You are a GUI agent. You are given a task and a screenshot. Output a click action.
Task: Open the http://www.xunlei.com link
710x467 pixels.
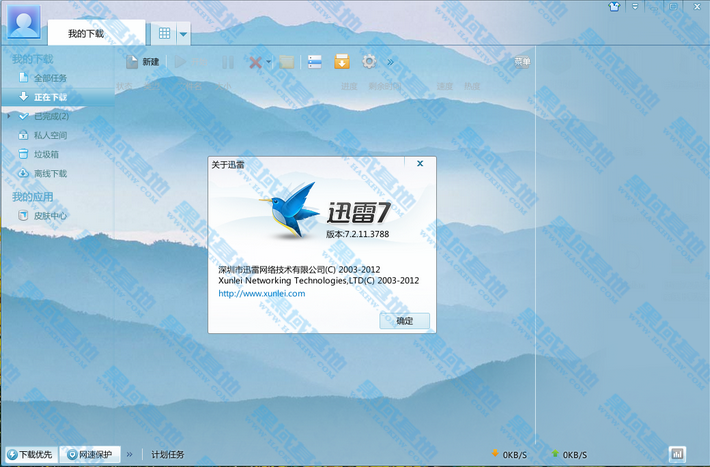tap(262, 294)
